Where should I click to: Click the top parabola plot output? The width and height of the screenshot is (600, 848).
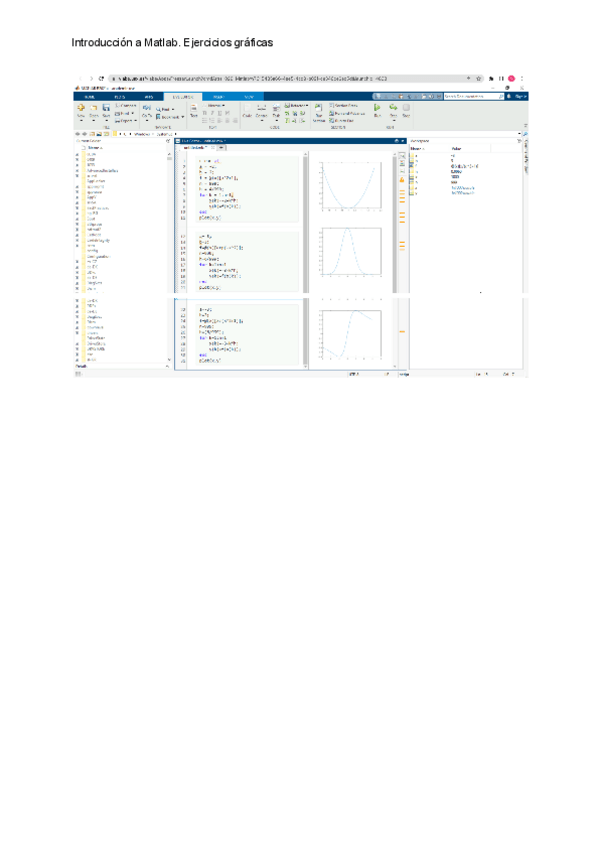[348, 187]
